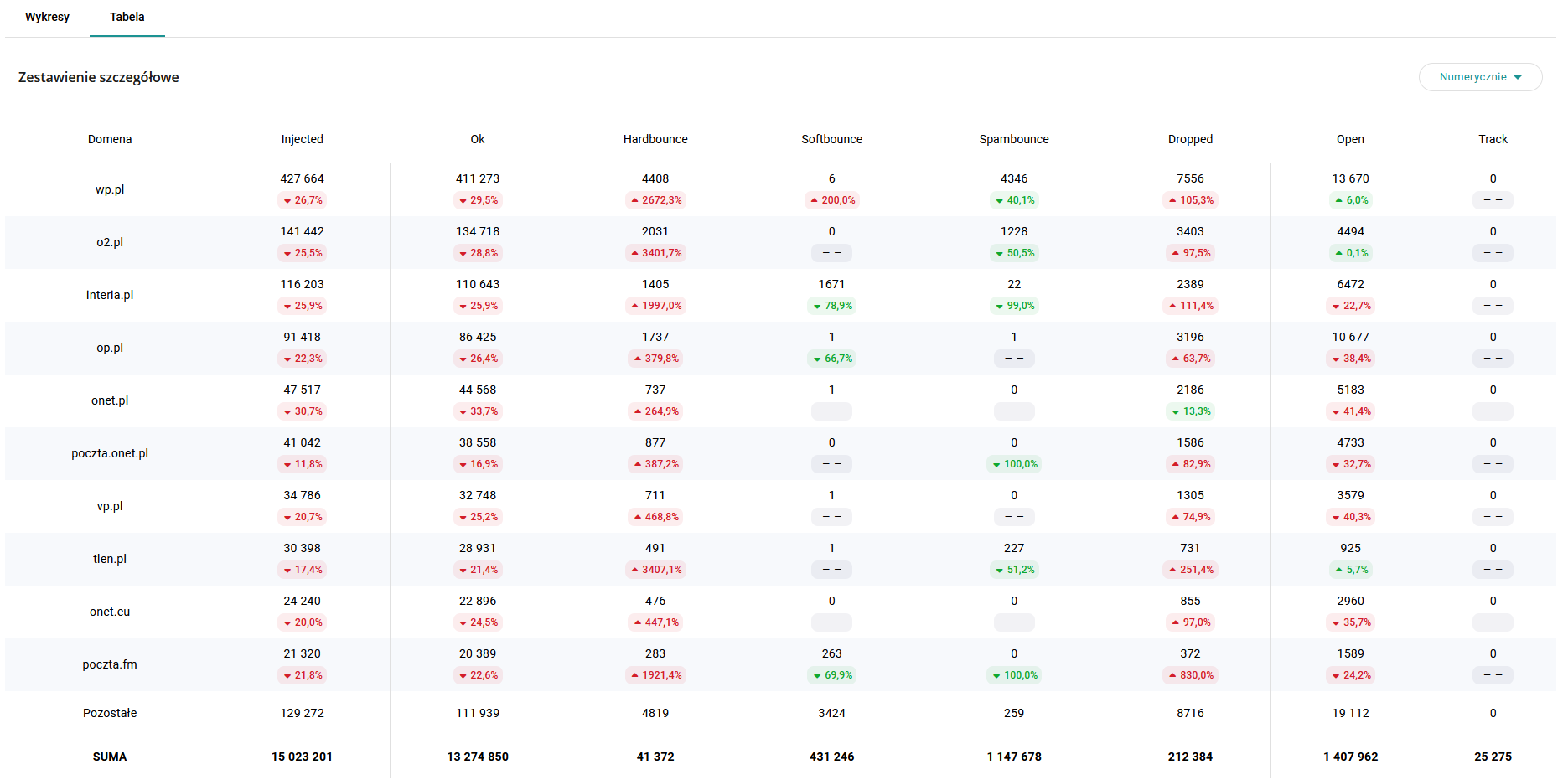The width and height of the screenshot is (1568, 780).
Task: Click the interia.pl Softbounce 78,9% badge
Action: [x=831, y=306]
